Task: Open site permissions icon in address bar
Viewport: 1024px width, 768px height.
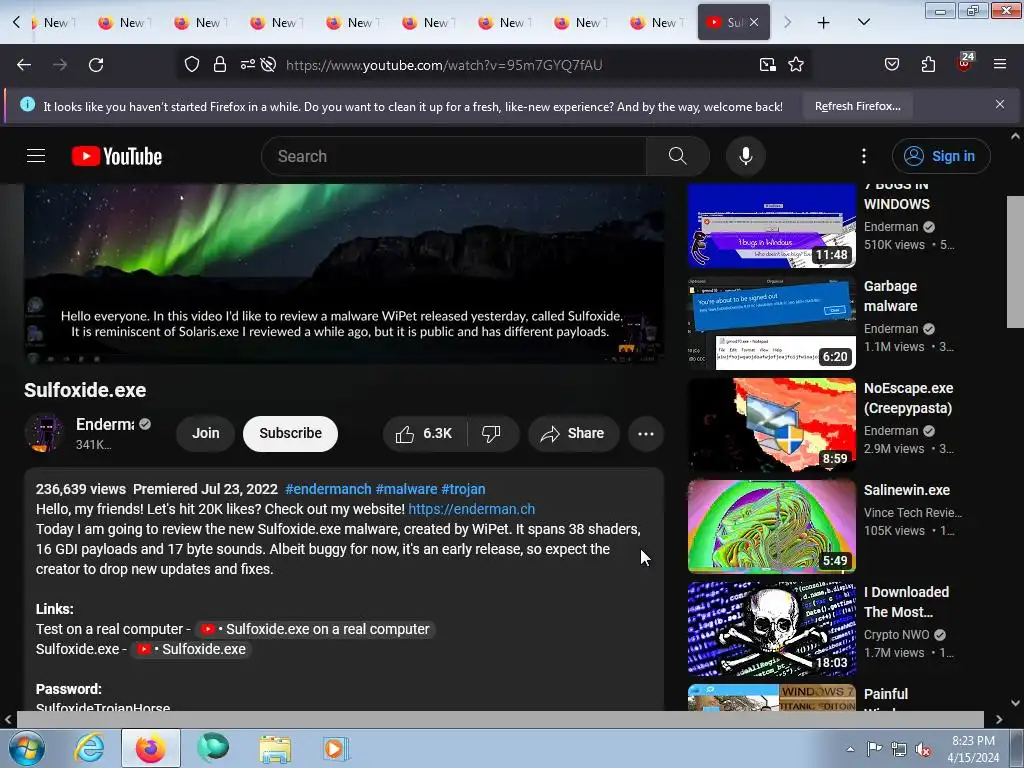Action: [248, 65]
